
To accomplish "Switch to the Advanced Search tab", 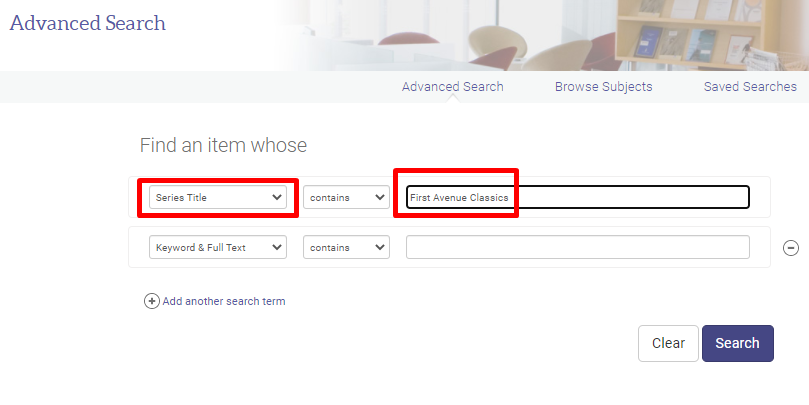I will [x=453, y=87].
